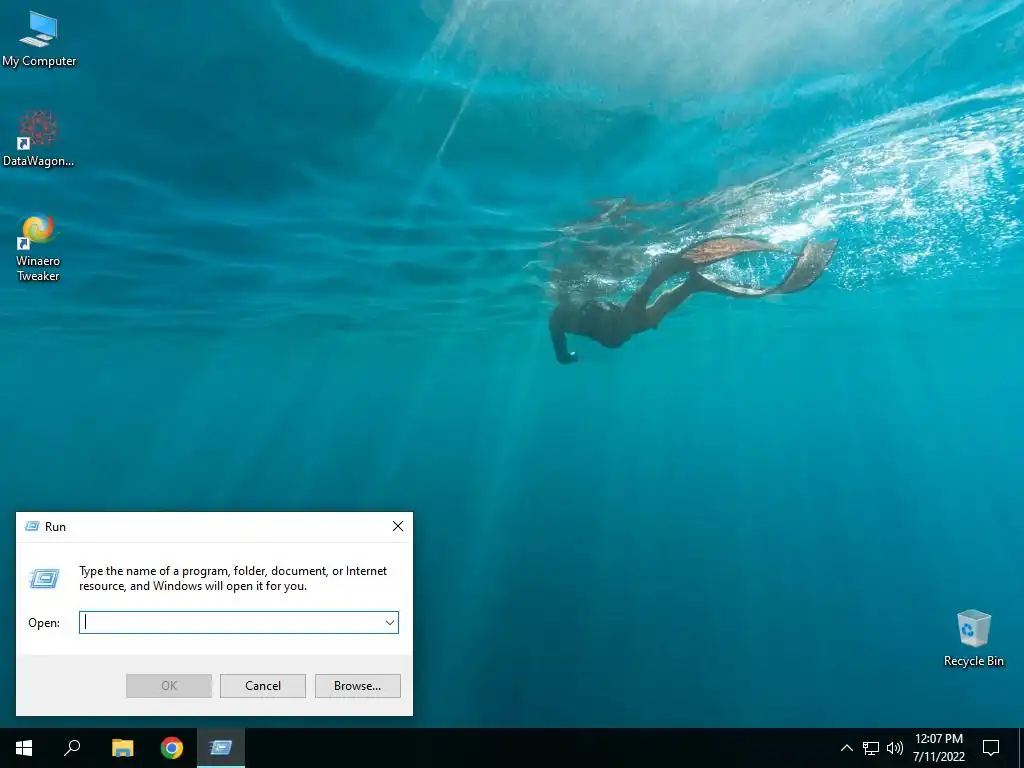Launch Google Chrome from the taskbar

tap(172, 748)
